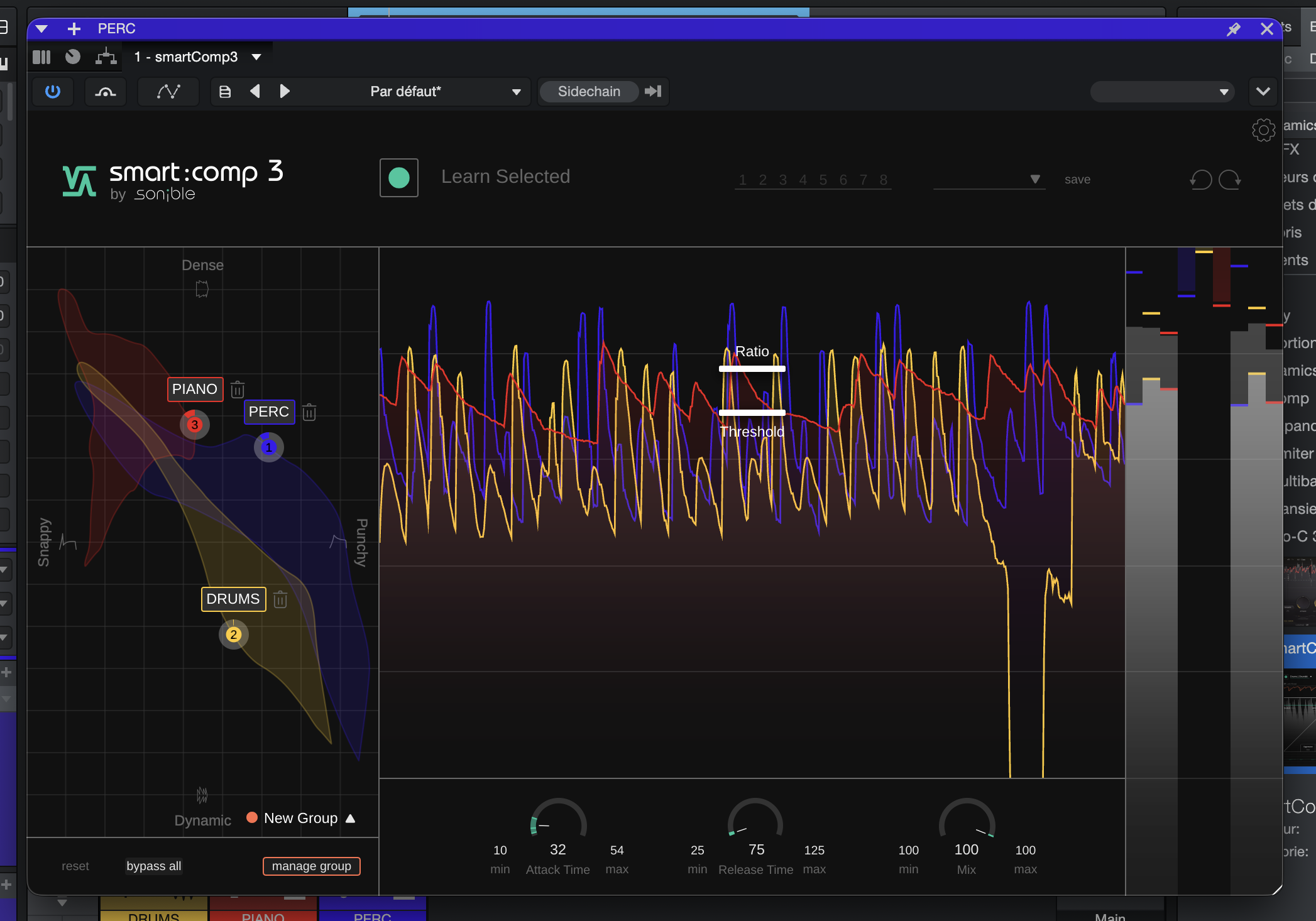Toggle the green Learn record button

coord(399,178)
